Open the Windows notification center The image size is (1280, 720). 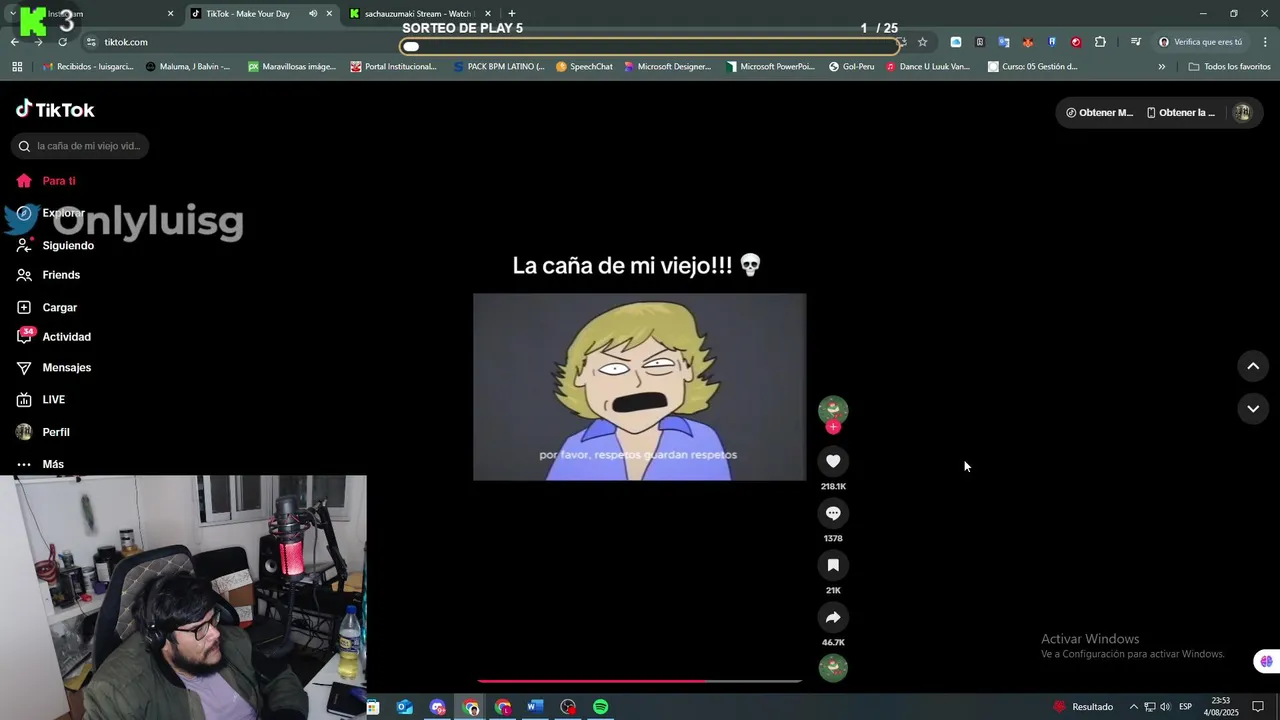pyautogui.click(x=1258, y=707)
